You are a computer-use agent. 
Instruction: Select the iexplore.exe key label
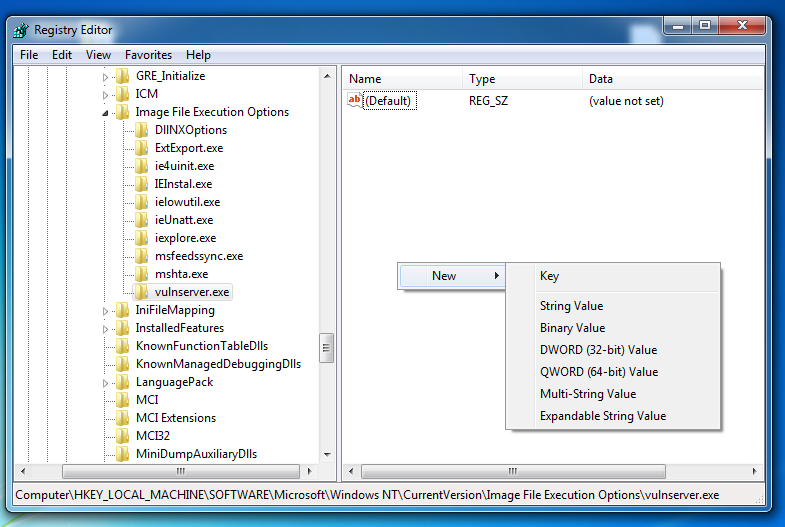click(x=185, y=238)
